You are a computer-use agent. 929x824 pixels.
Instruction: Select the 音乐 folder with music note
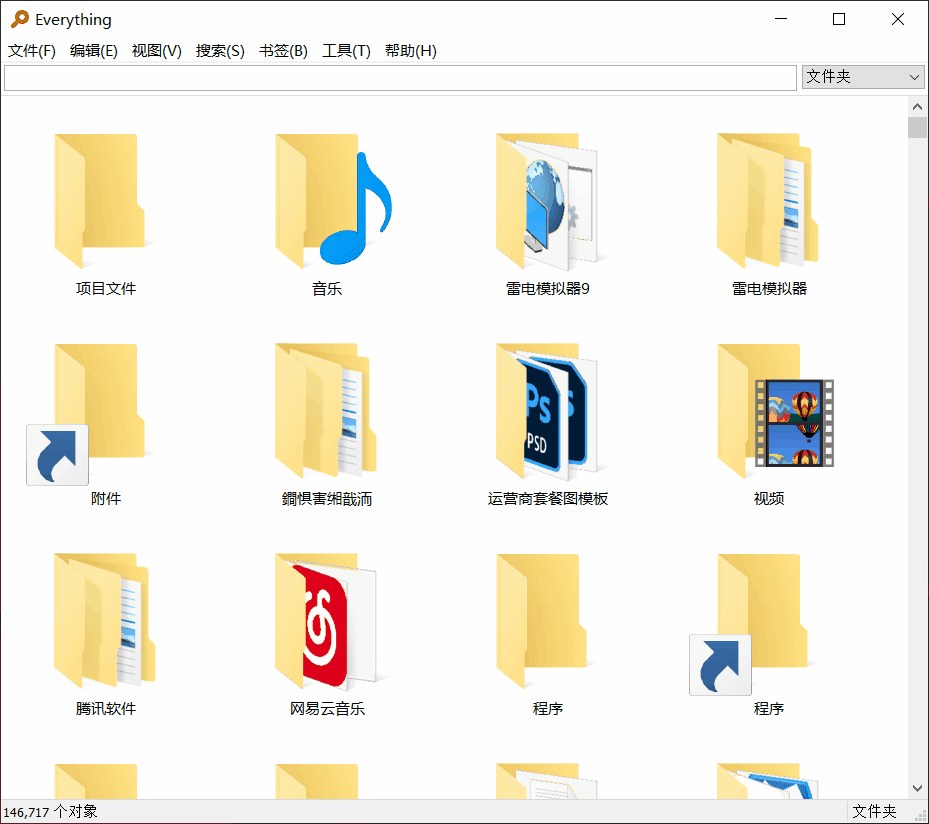[x=334, y=200]
